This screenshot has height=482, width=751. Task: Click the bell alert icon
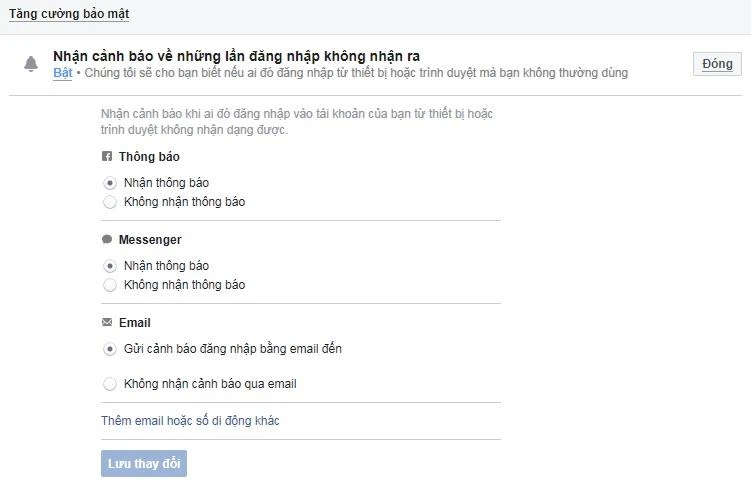[x=31, y=65]
